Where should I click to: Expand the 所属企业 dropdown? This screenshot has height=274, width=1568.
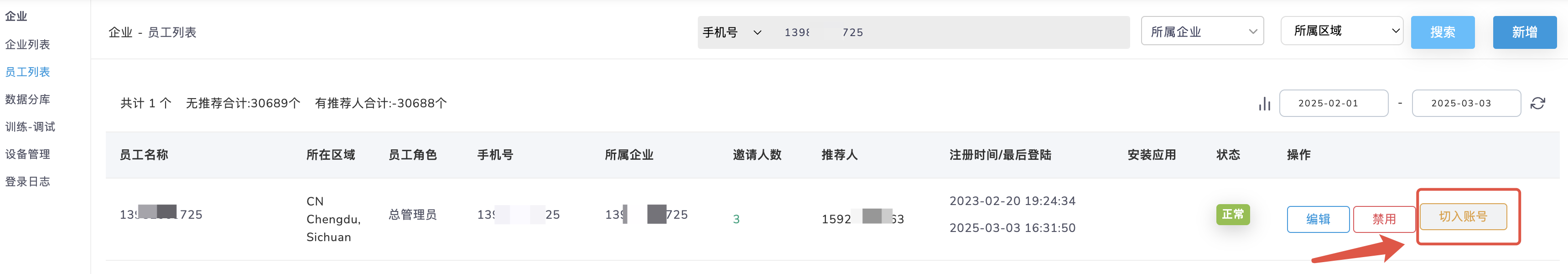(x=1202, y=32)
